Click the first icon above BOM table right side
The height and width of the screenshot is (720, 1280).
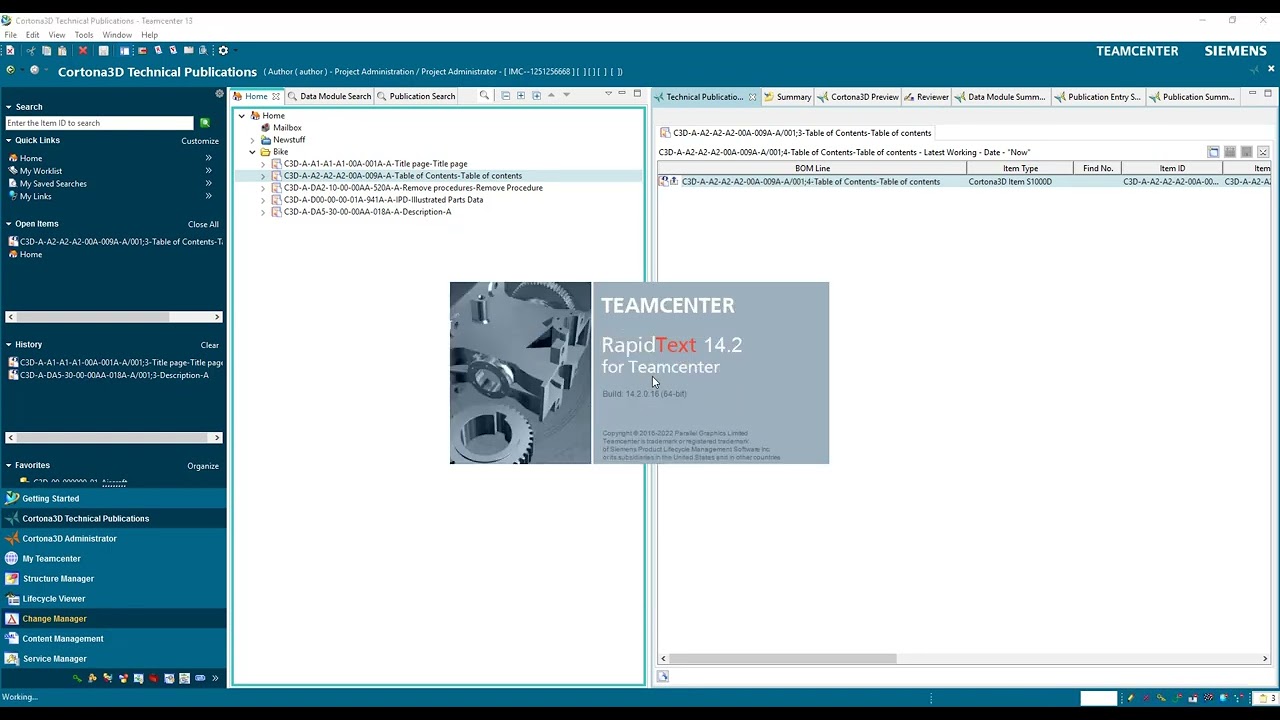click(1214, 152)
